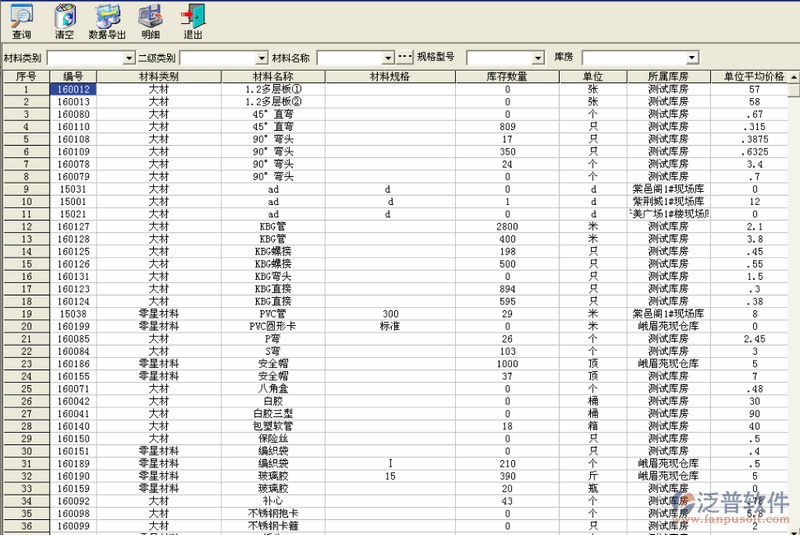Select cell with code 160012
Screen dimensions: 800x535
[73, 89]
